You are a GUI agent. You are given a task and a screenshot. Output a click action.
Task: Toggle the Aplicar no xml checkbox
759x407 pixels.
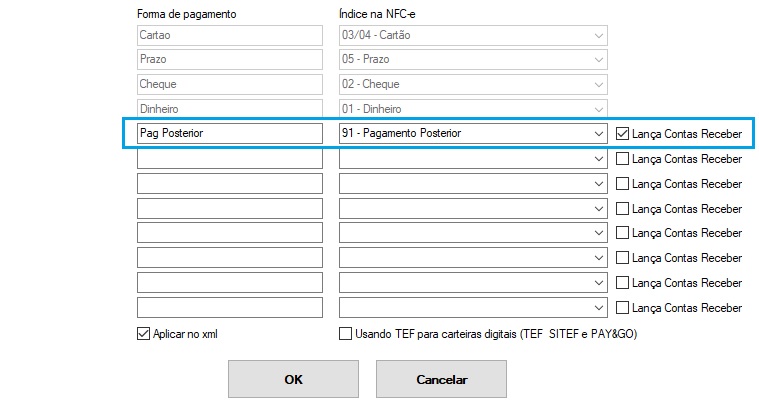point(143,334)
